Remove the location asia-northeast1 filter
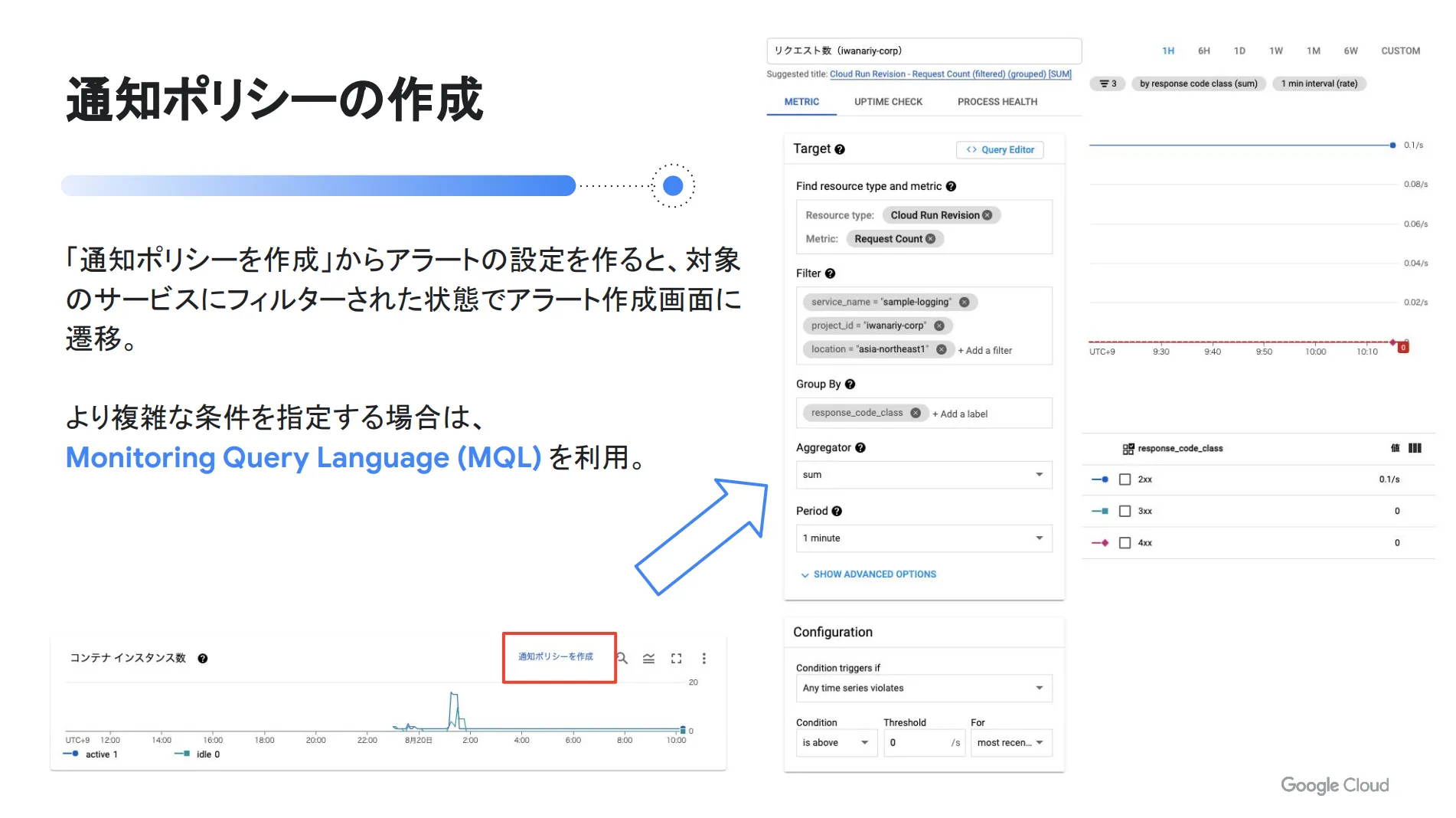 click(x=942, y=349)
